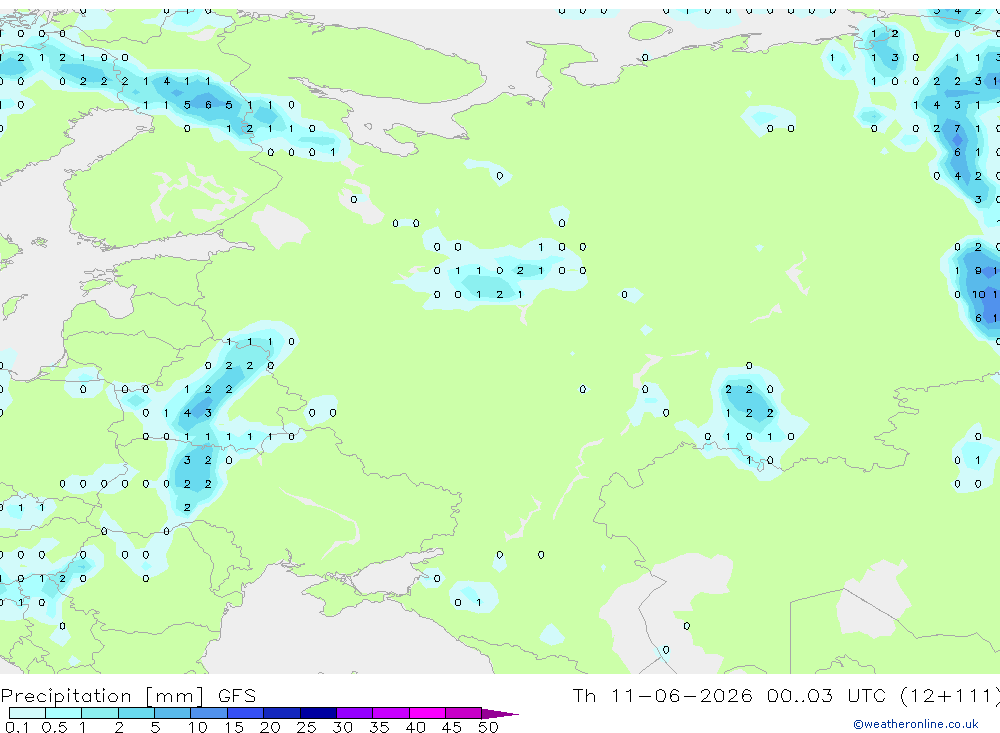The width and height of the screenshot is (1000, 733).
Task: Click the date text '11-06-2026'
Action: pyautogui.click(x=681, y=695)
